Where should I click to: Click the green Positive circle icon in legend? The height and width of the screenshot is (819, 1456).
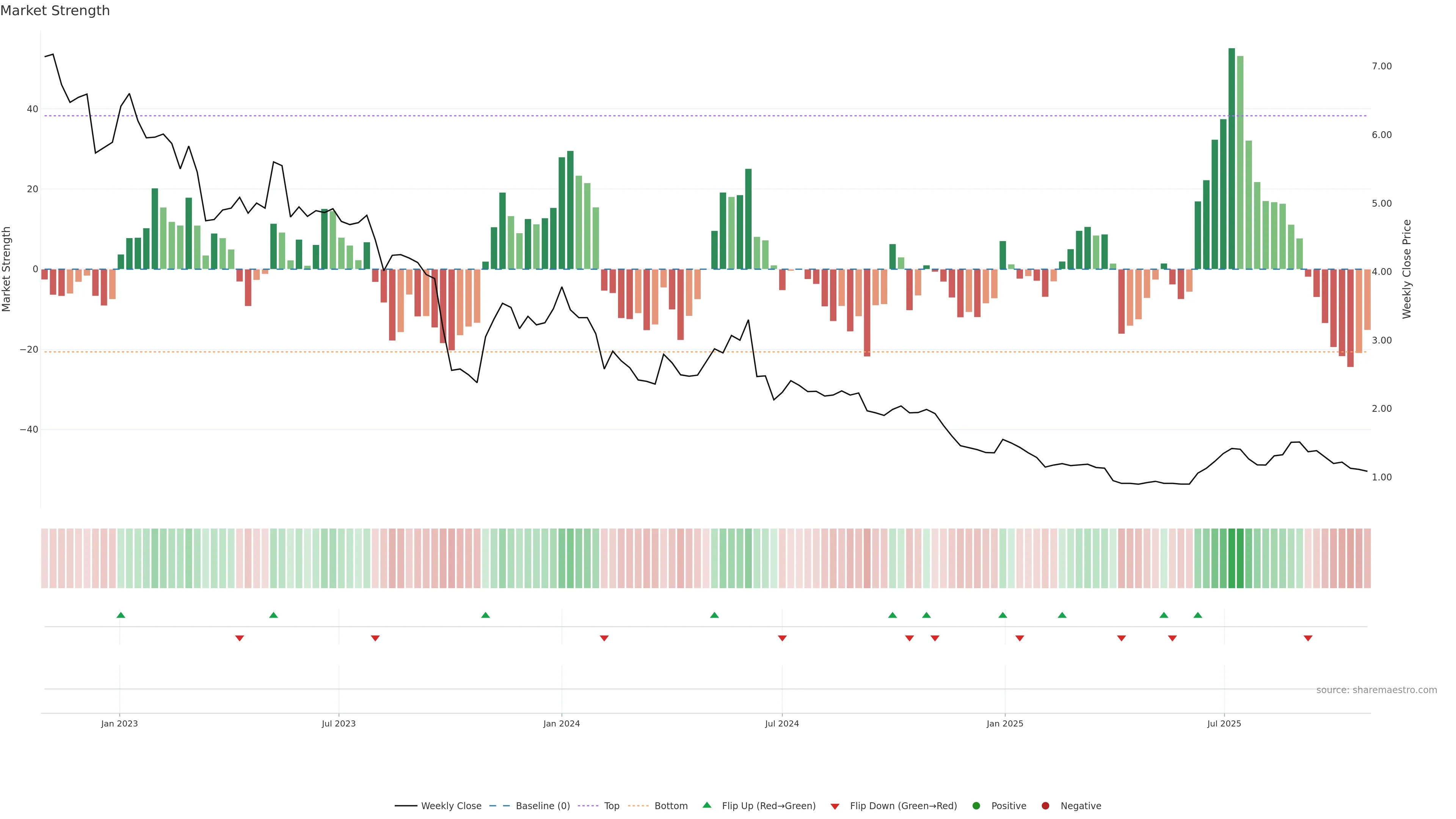coord(976,806)
